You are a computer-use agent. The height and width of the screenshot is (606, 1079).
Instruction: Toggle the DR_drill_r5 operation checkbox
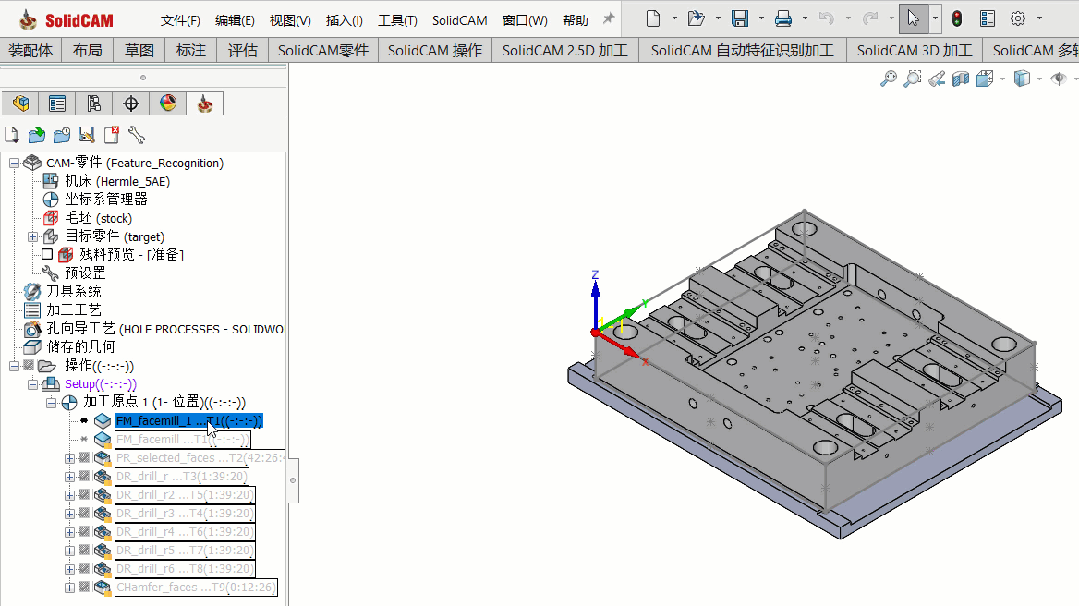pyautogui.click(x=84, y=550)
